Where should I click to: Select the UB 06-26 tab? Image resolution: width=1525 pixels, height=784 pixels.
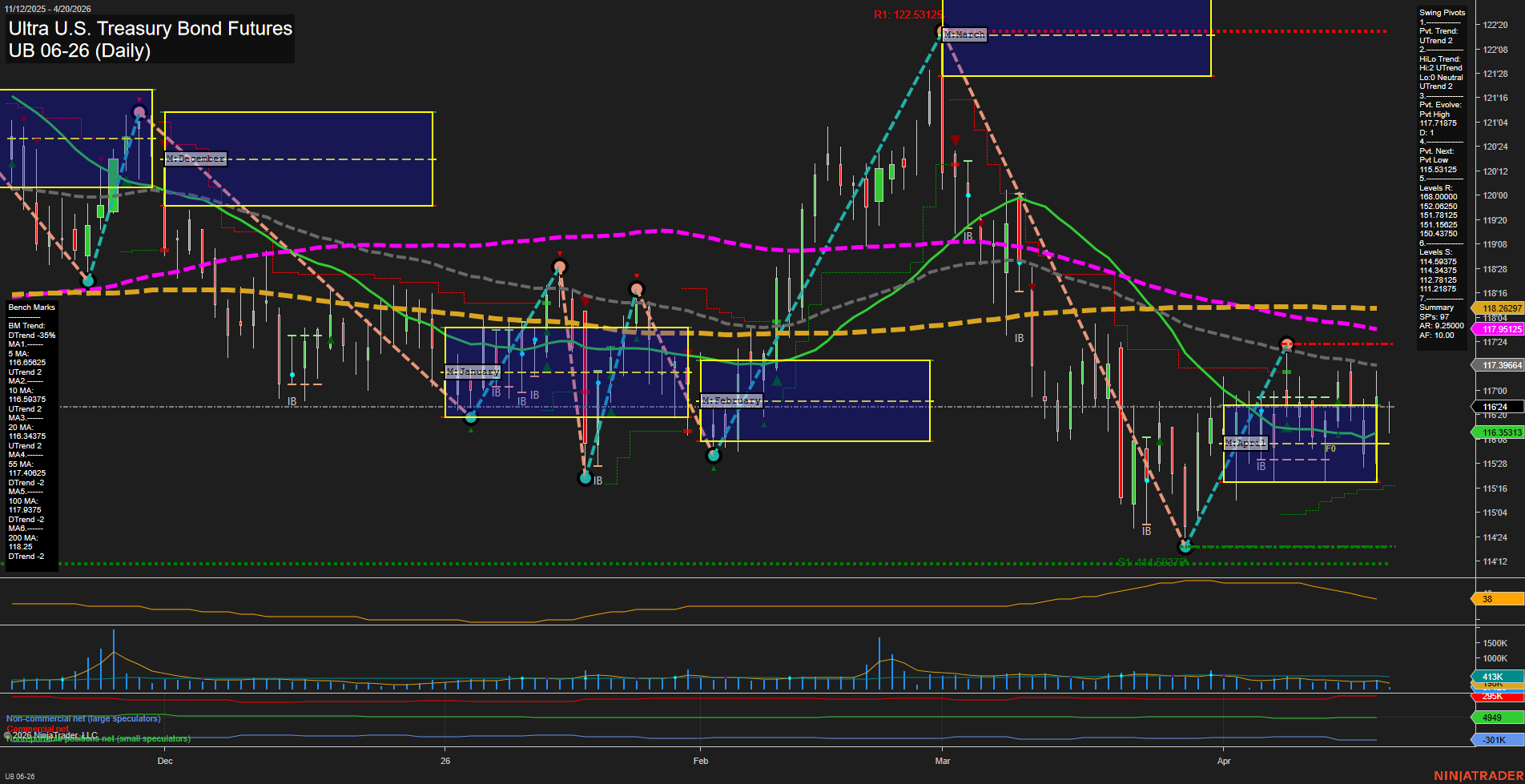(20, 777)
